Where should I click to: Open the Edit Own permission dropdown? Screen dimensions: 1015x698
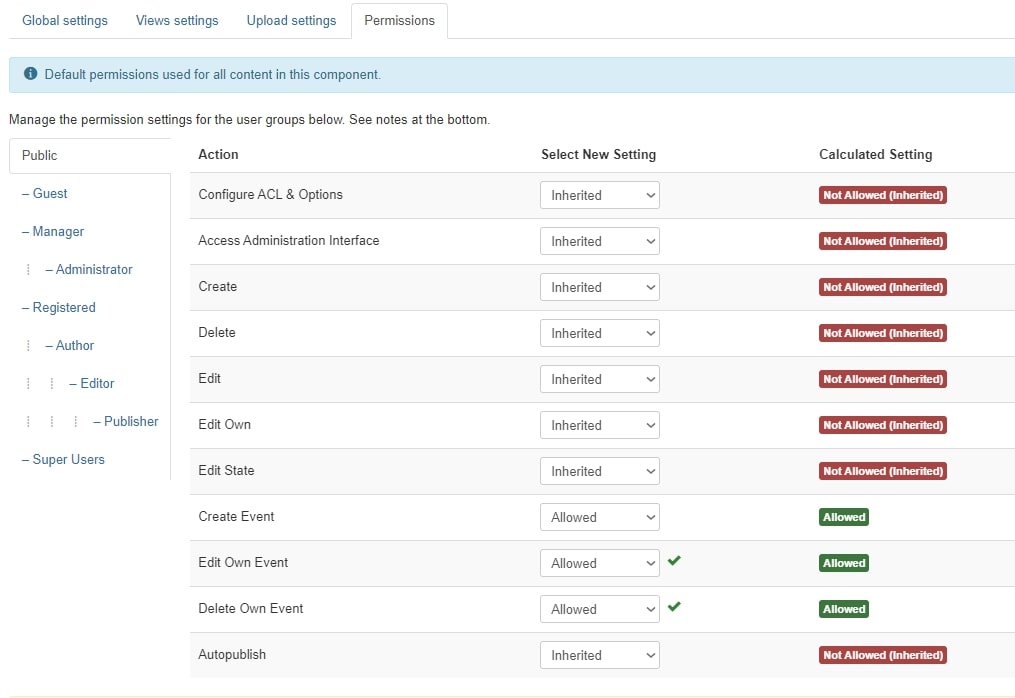click(x=599, y=425)
